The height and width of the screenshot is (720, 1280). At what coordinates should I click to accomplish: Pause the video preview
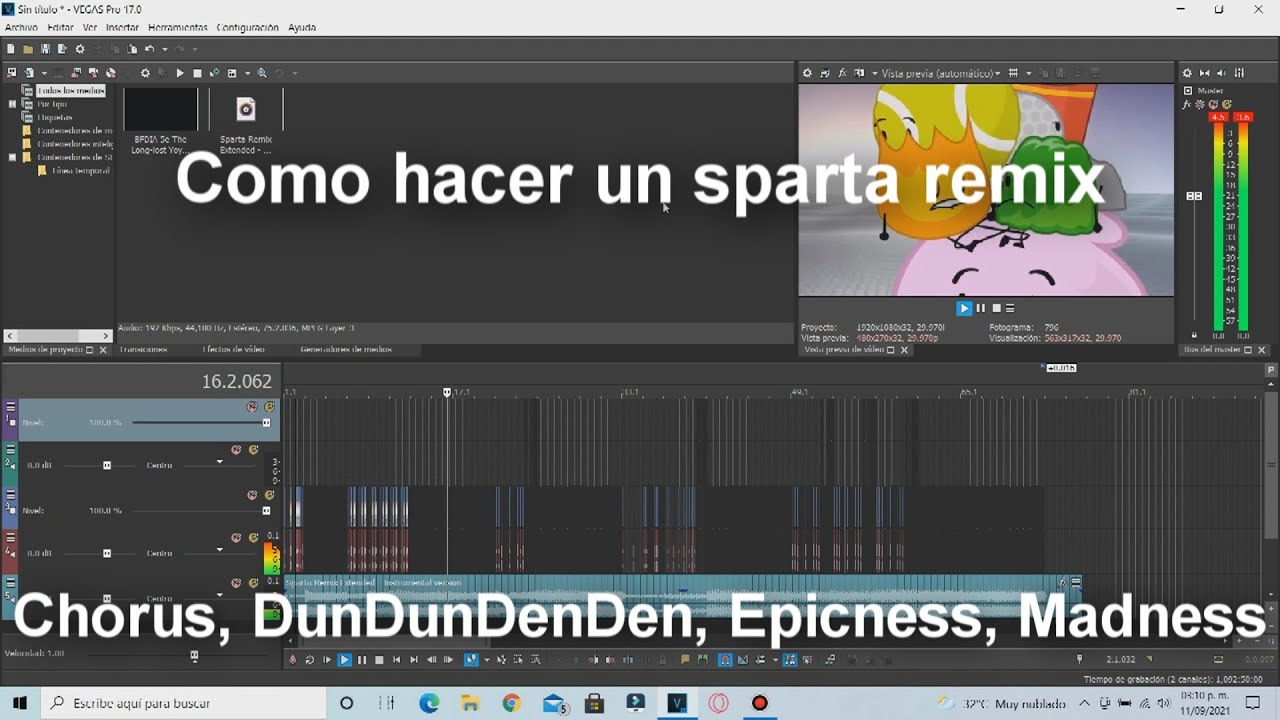click(981, 309)
